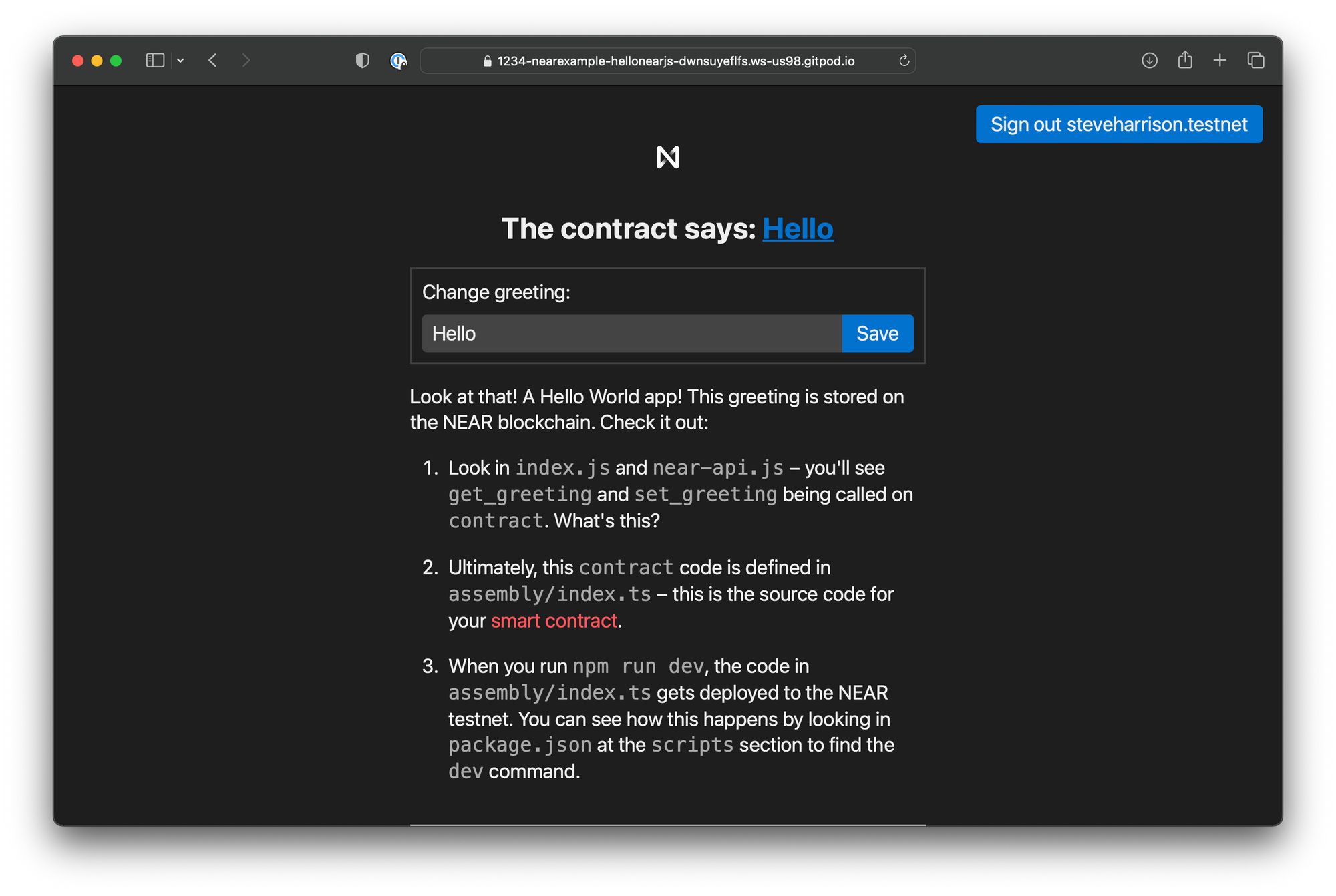
Task: Sign out of steveharrison.testnet
Action: click(x=1119, y=124)
